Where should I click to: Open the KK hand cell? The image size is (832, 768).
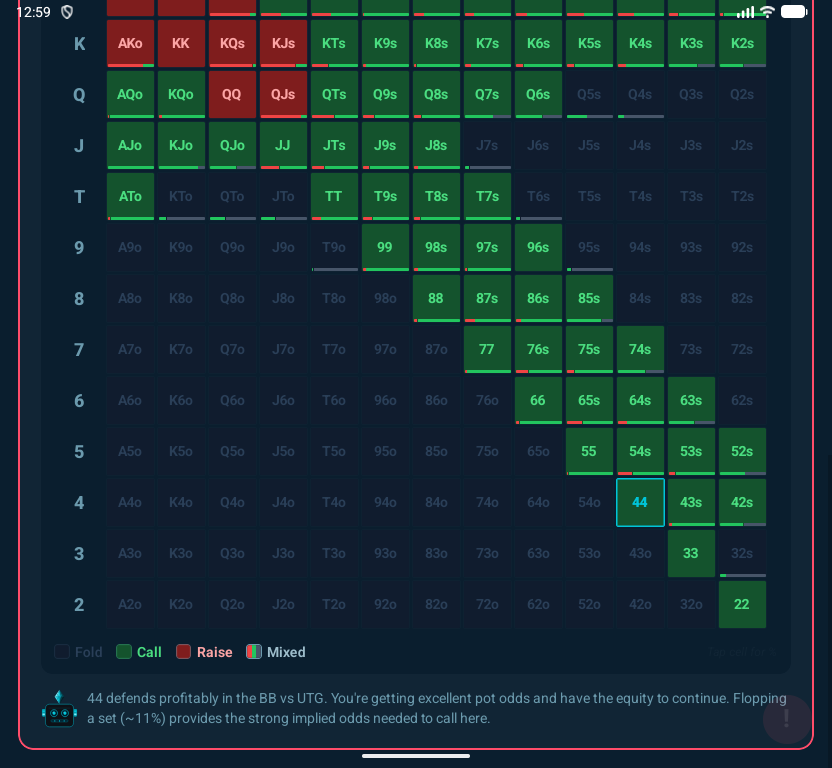tap(181, 44)
